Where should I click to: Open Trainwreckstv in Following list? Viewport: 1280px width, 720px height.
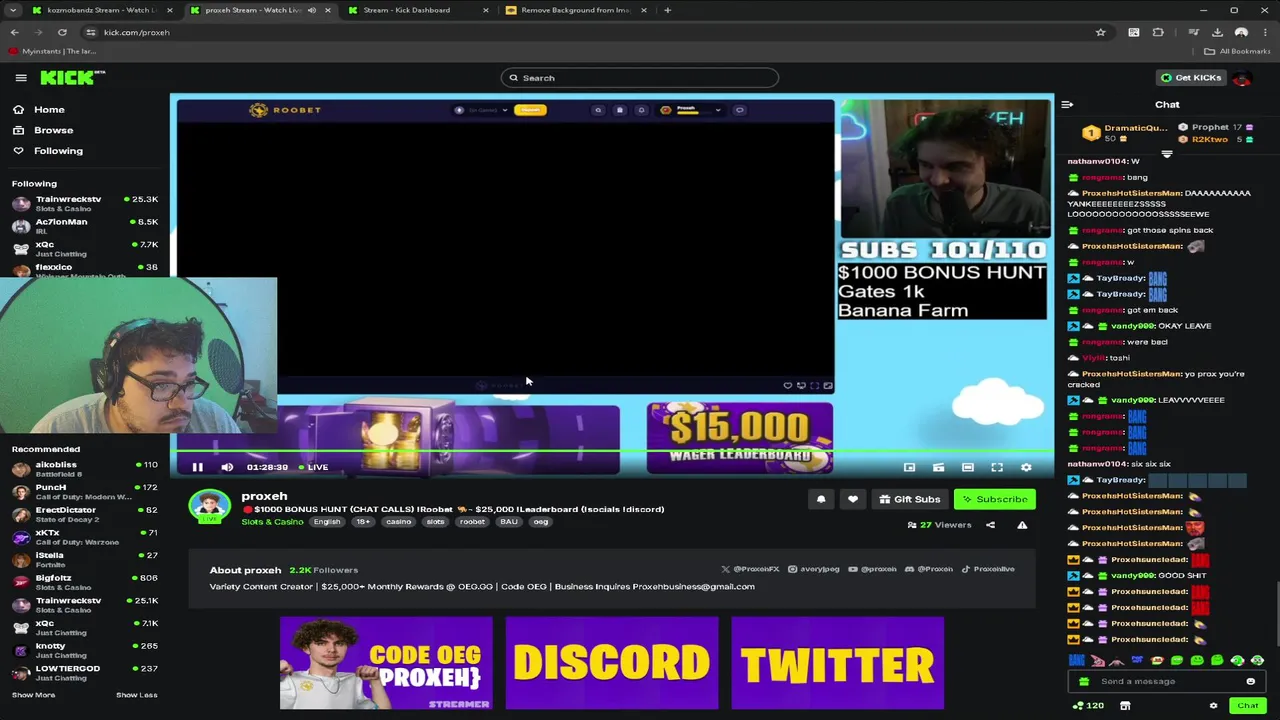click(85, 203)
